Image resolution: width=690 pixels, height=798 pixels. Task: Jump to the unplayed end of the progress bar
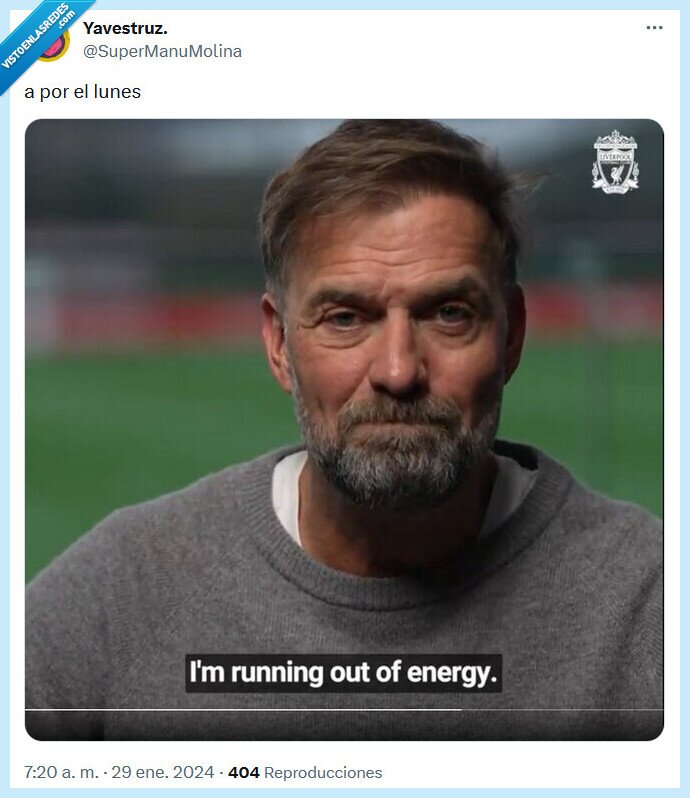[x=562, y=709]
